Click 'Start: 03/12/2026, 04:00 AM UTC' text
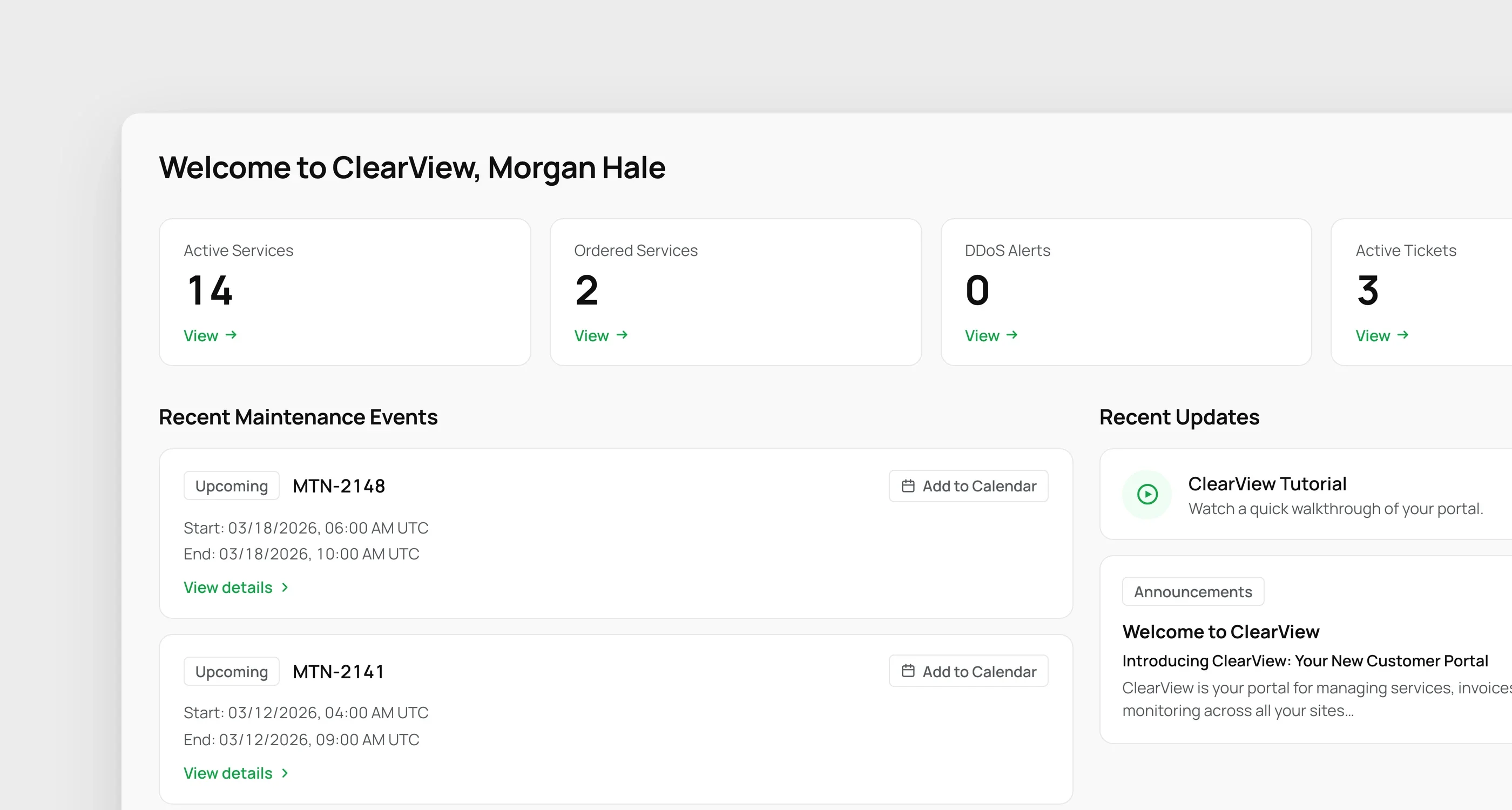This screenshot has height=810, width=1512. pos(306,713)
